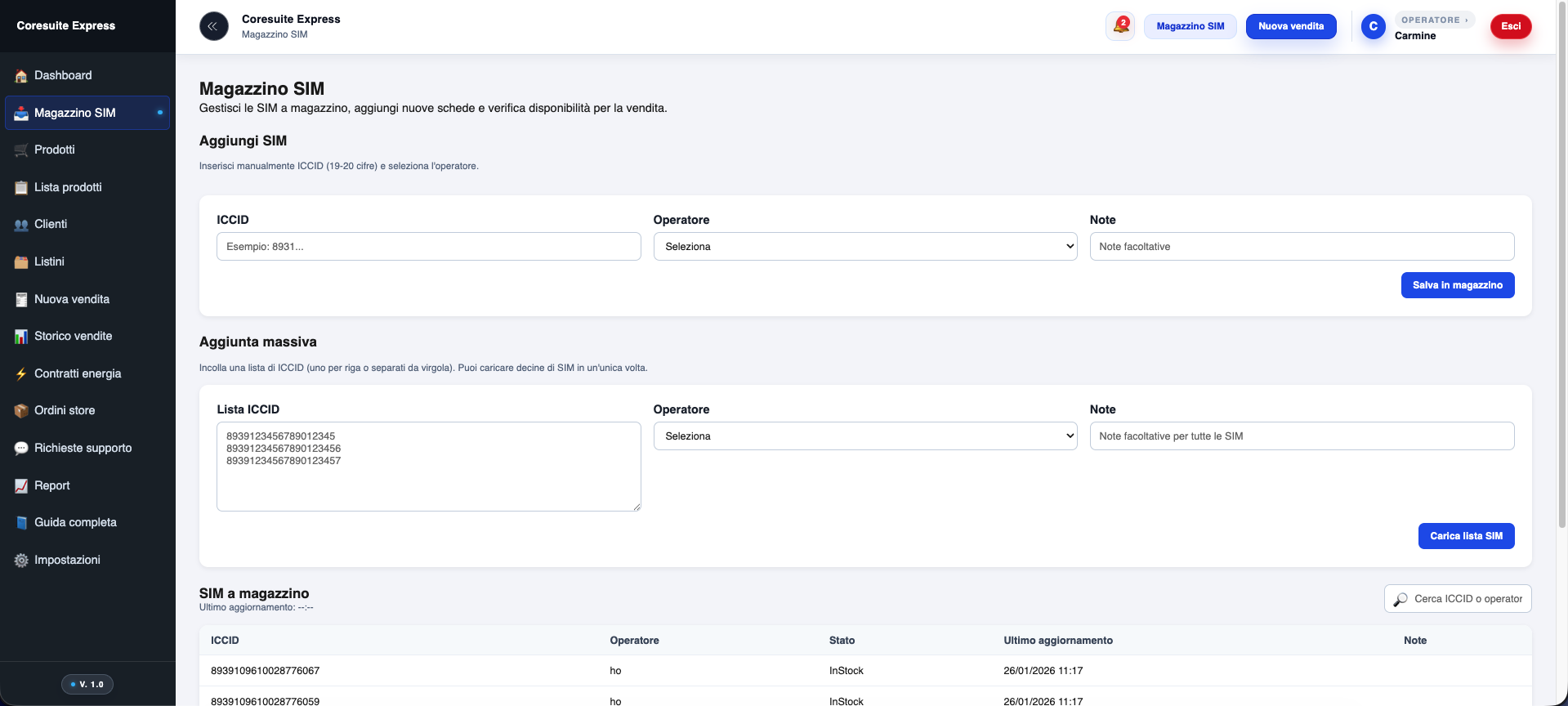The width and height of the screenshot is (1568, 706).
Task: Expand the OPERATORE role chevron near Carmine
Action: (1466, 20)
